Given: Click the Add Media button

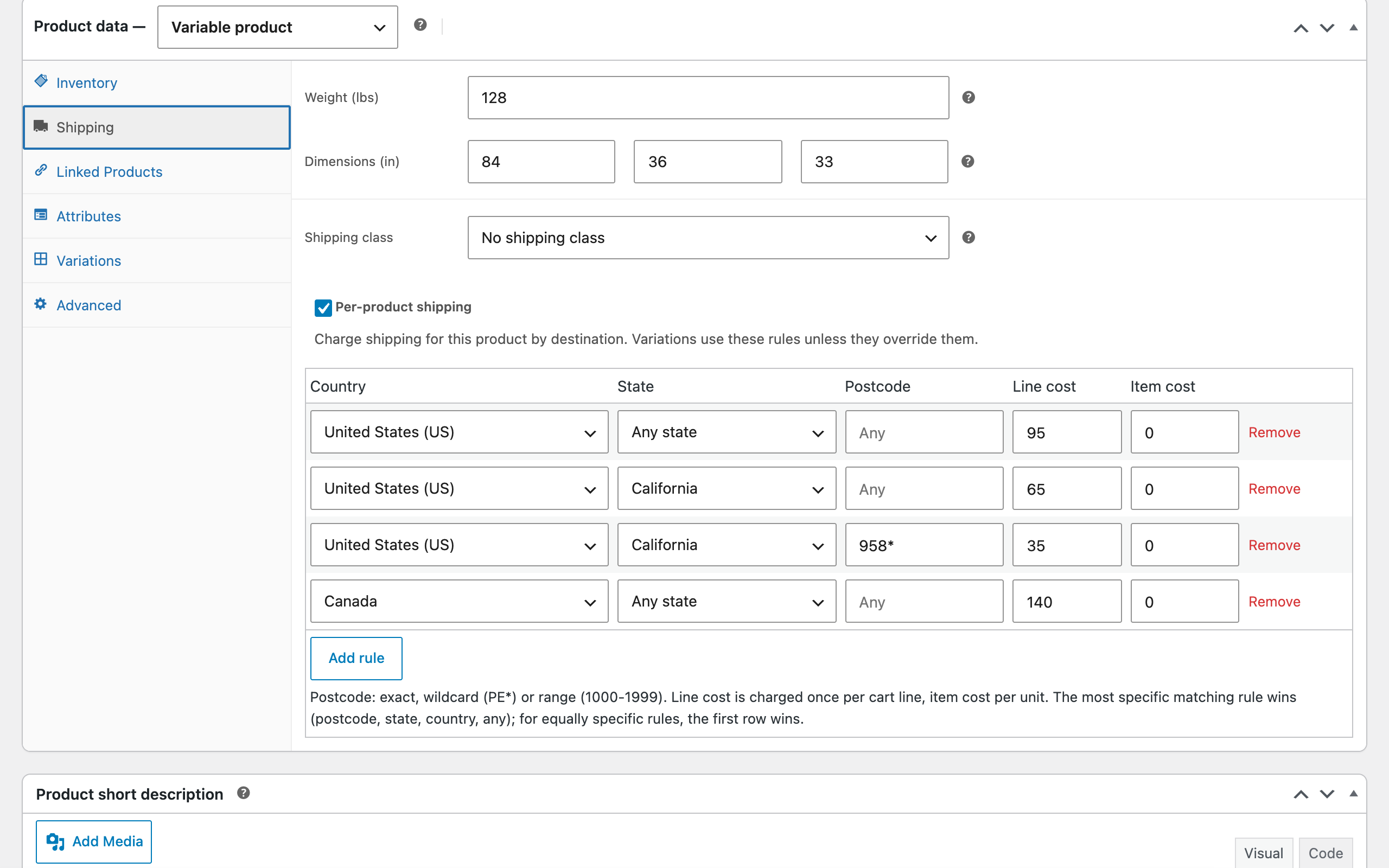Looking at the screenshot, I should (x=93, y=841).
